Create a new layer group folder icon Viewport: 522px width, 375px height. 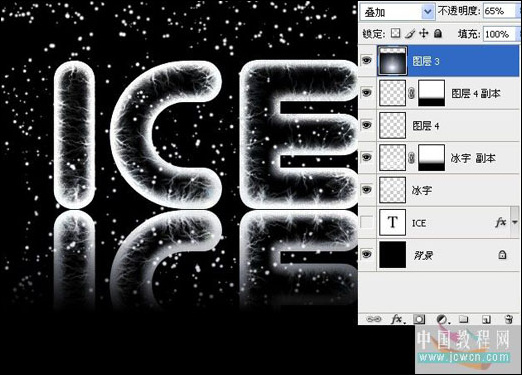click(463, 319)
